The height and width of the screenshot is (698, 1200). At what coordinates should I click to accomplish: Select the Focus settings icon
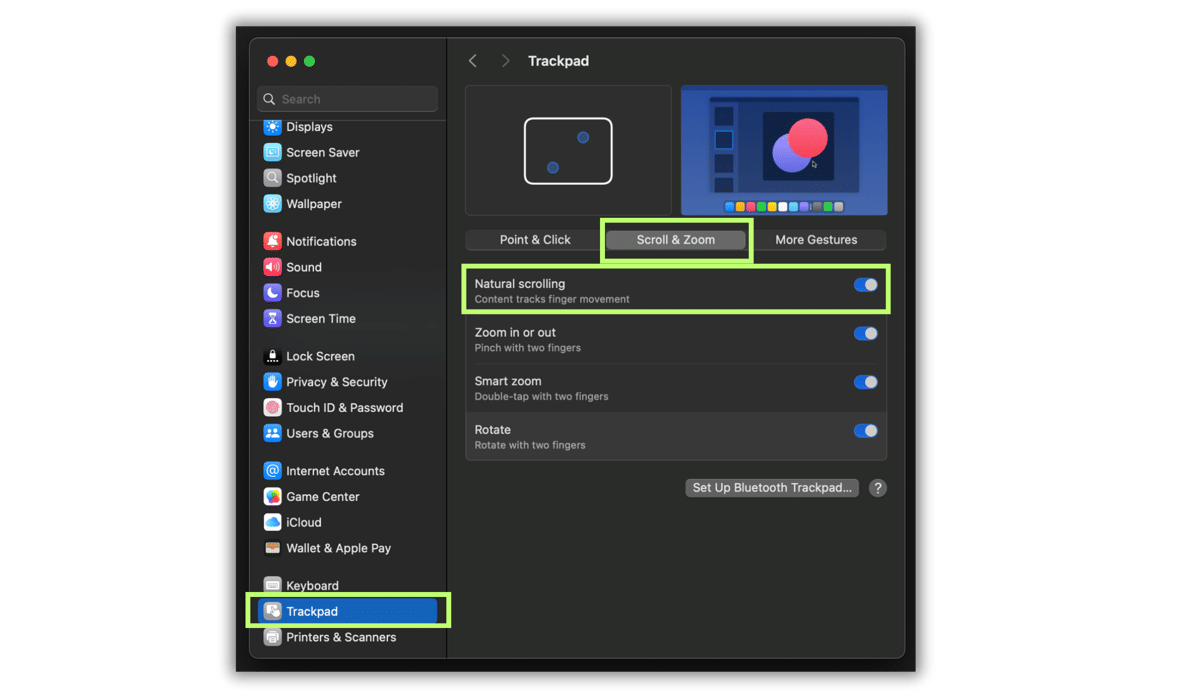coord(300,292)
